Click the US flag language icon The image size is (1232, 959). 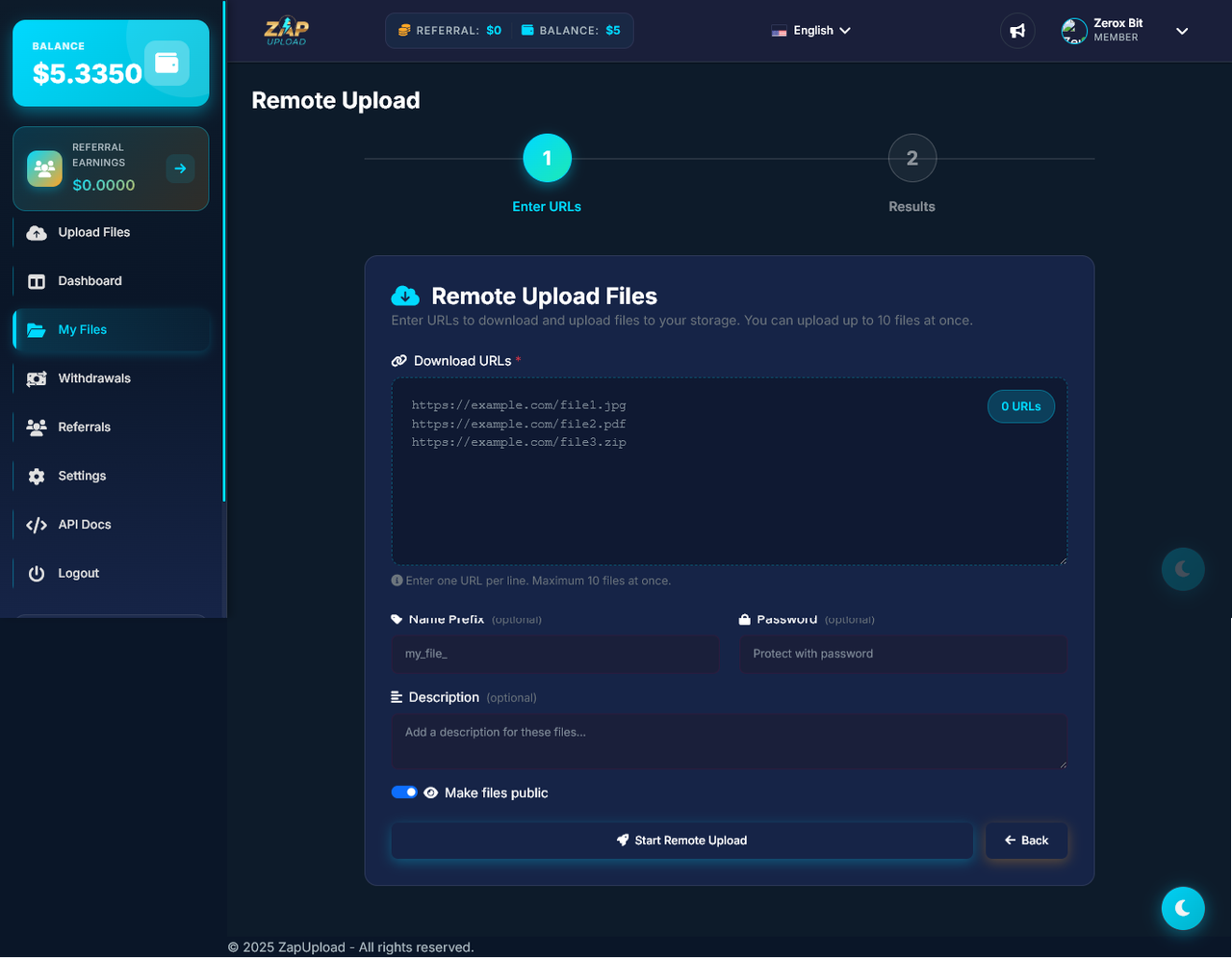click(779, 31)
